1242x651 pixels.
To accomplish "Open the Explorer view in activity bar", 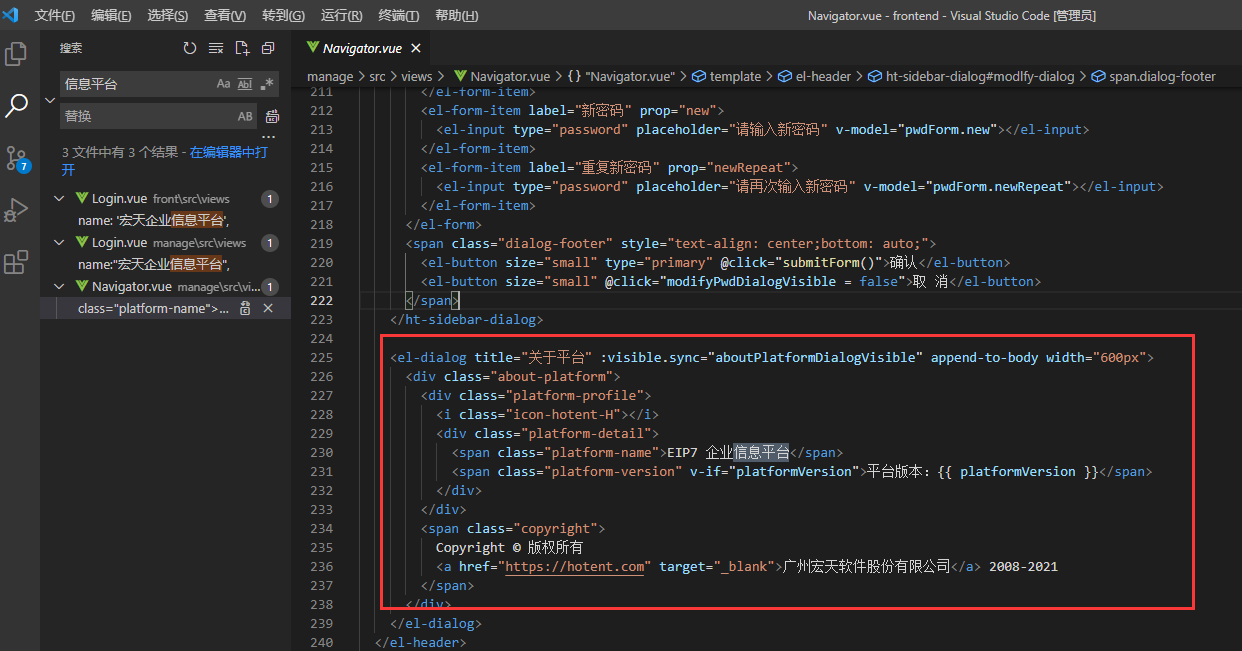I will pos(16,54).
